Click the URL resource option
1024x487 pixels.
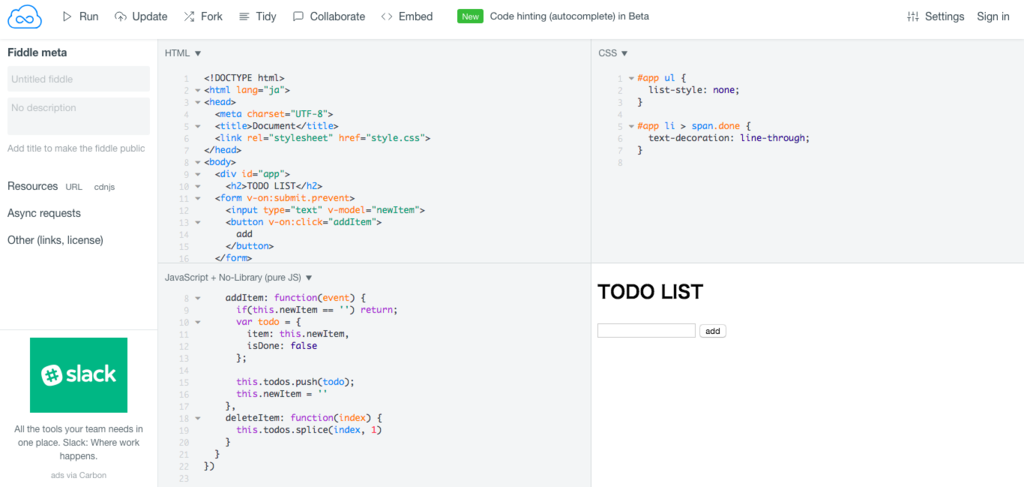[x=74, y=187]
